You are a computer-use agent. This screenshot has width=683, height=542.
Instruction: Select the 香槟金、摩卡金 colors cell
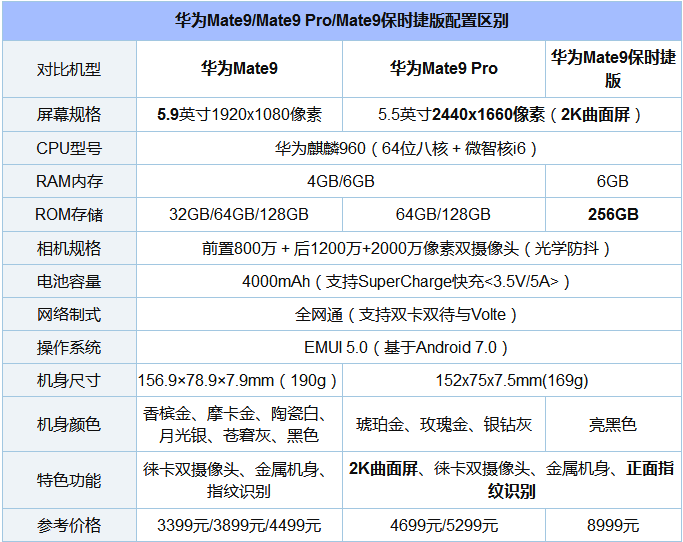coord(239,424)
